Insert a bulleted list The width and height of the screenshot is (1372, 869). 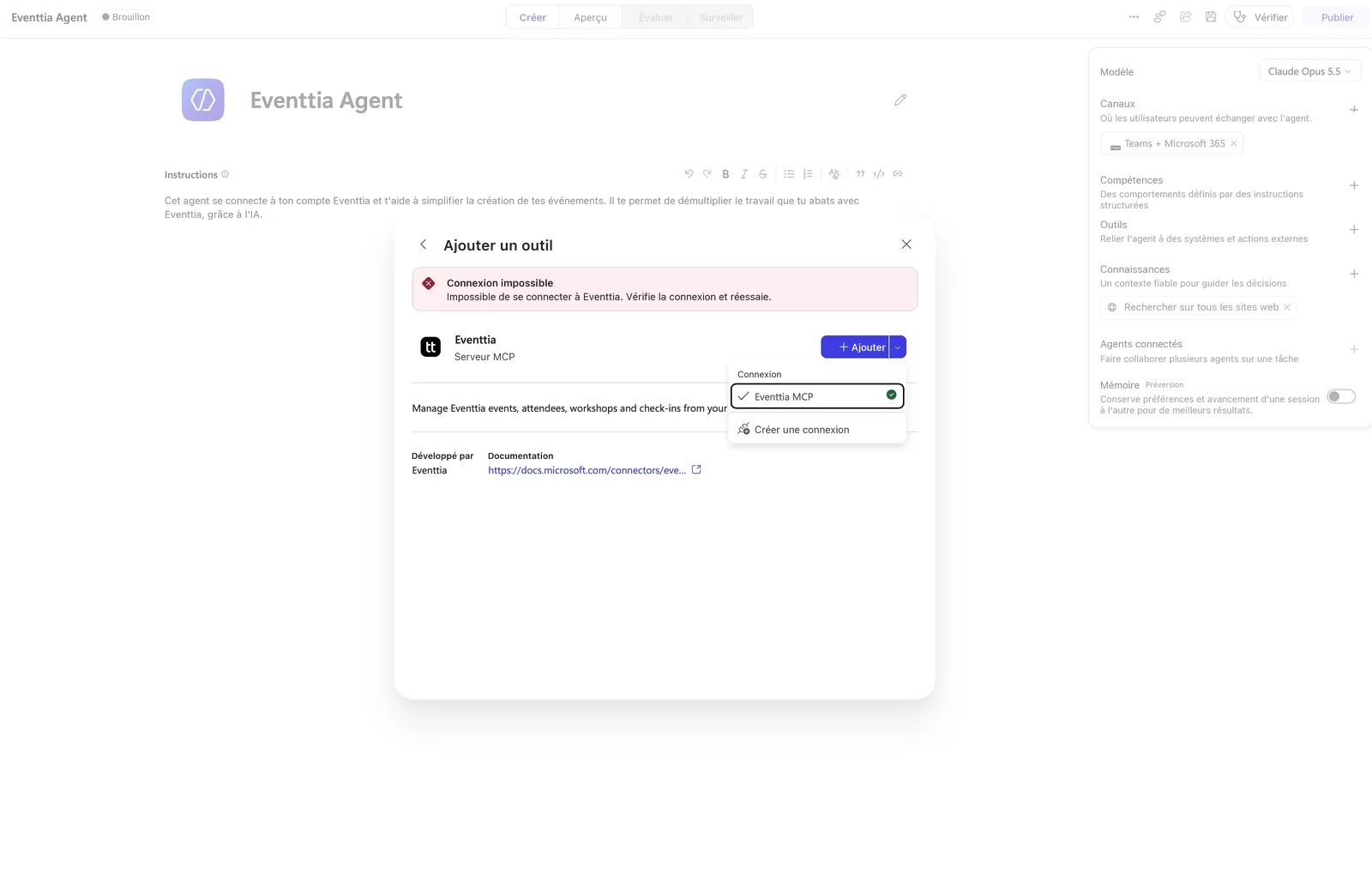click(789, 173)
